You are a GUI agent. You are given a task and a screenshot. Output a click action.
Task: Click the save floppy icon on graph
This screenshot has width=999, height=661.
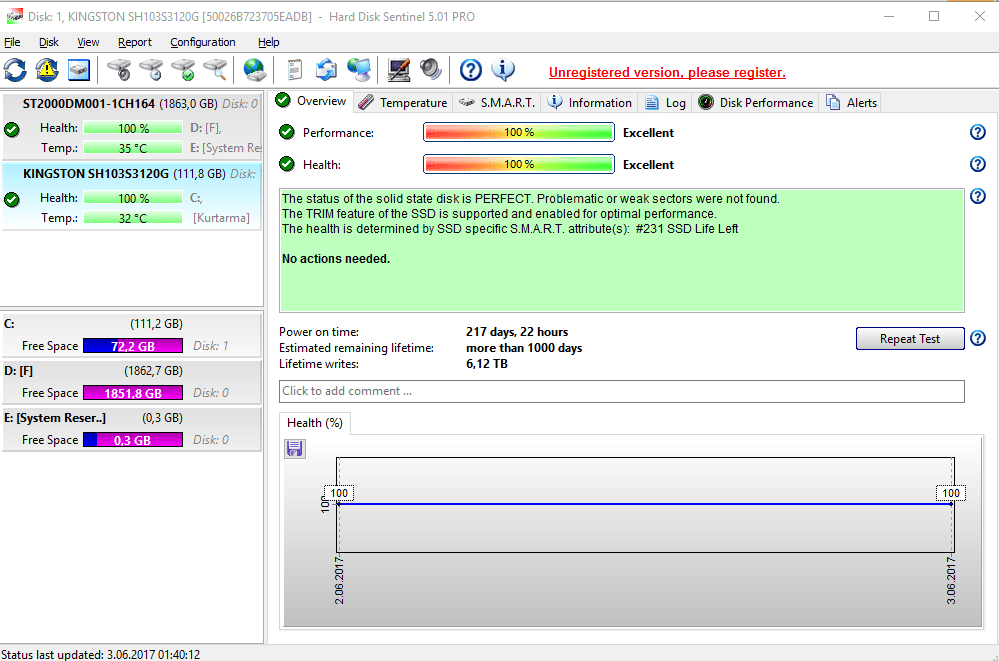(294, 449)
